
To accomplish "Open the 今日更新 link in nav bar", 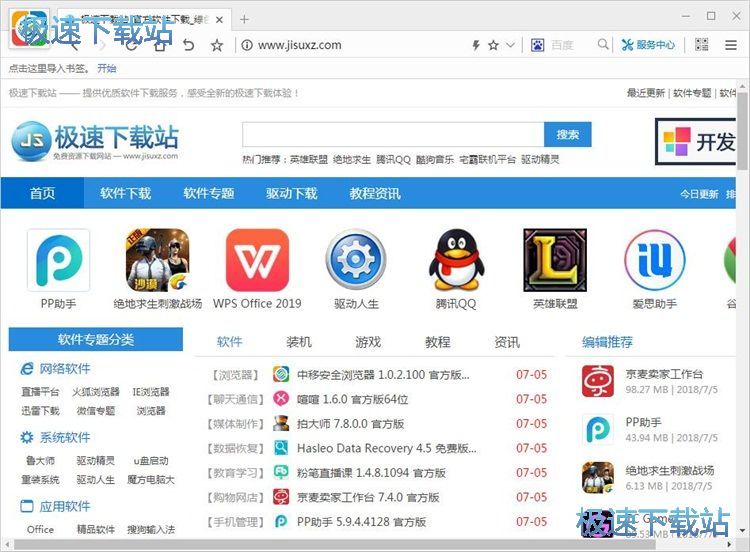I will (699, 194).
